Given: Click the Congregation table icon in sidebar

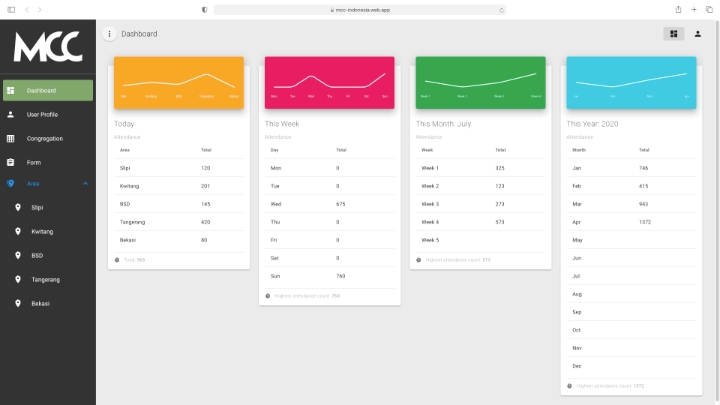Looking at the screenshot, I should click(x=11, y=138).
